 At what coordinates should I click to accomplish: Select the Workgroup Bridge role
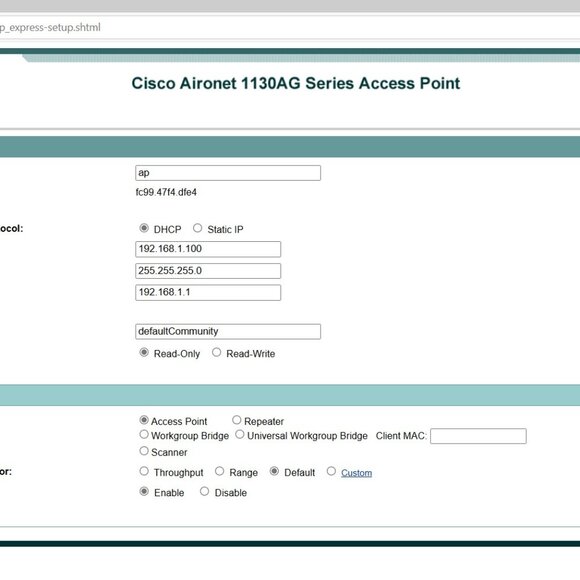144,435
